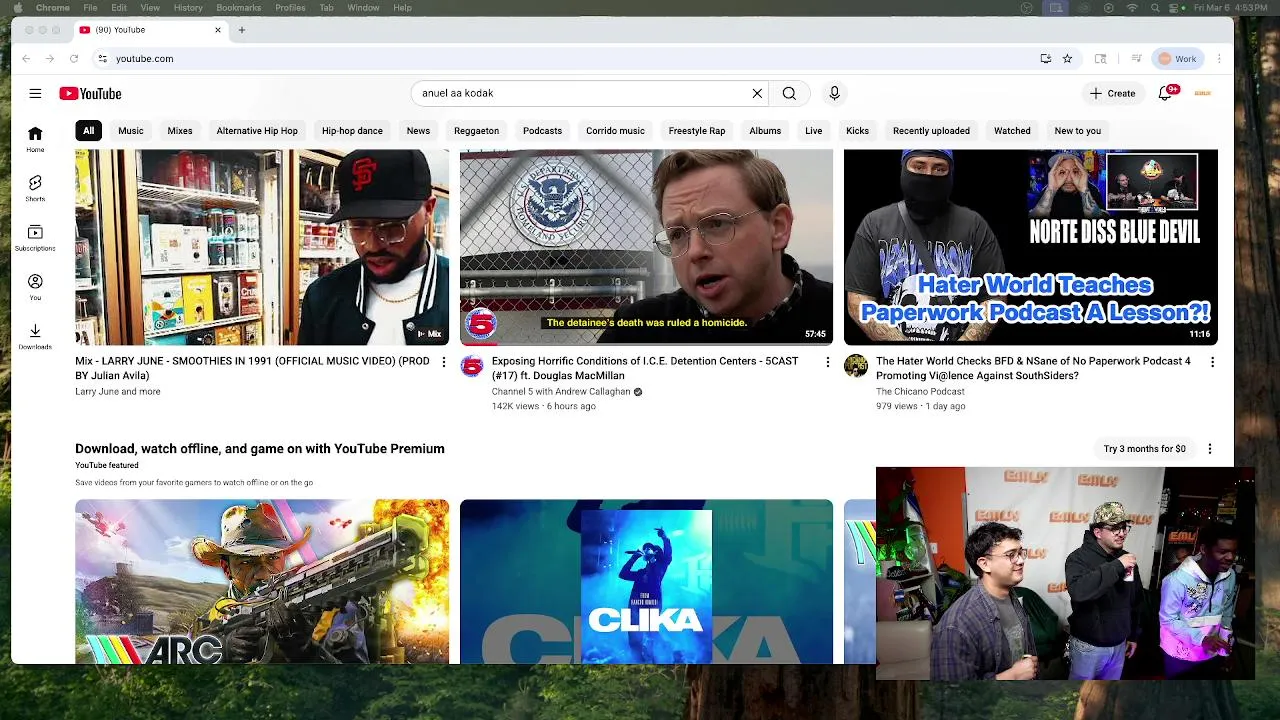Close the YouTube browser tab

click(218, 30)
